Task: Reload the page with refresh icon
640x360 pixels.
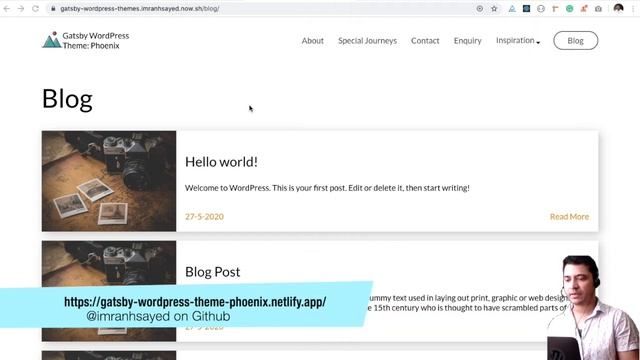Action: (36, 9)
